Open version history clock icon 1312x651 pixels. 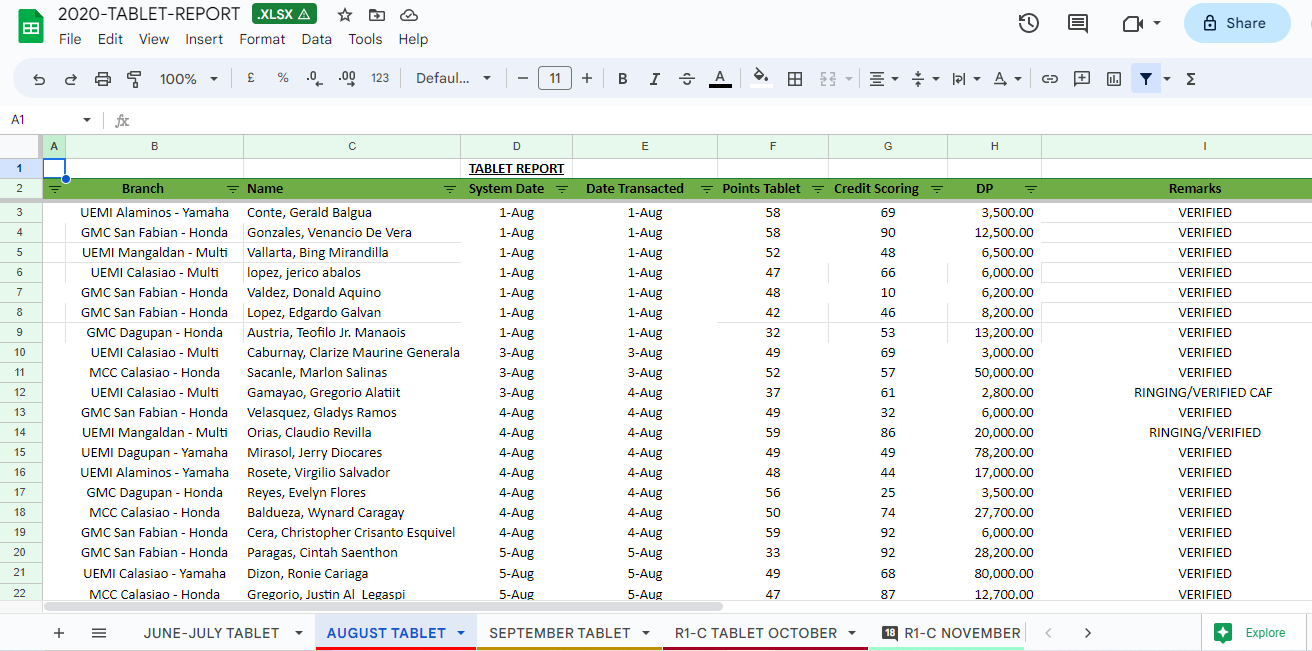(x=1028, y=23)
